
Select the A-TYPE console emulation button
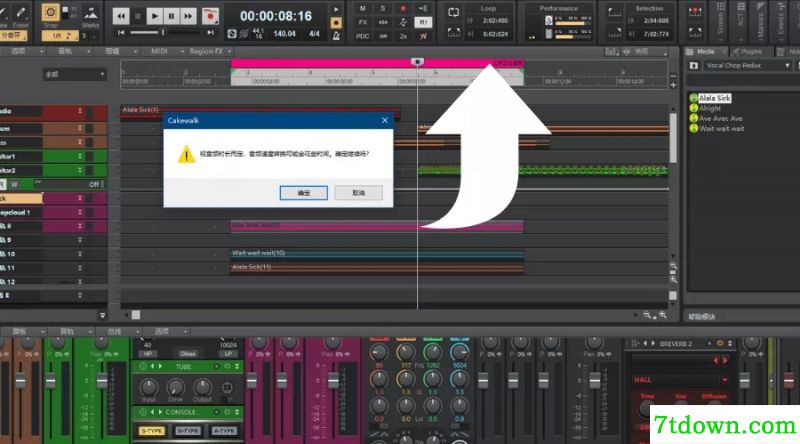(224, 431)
